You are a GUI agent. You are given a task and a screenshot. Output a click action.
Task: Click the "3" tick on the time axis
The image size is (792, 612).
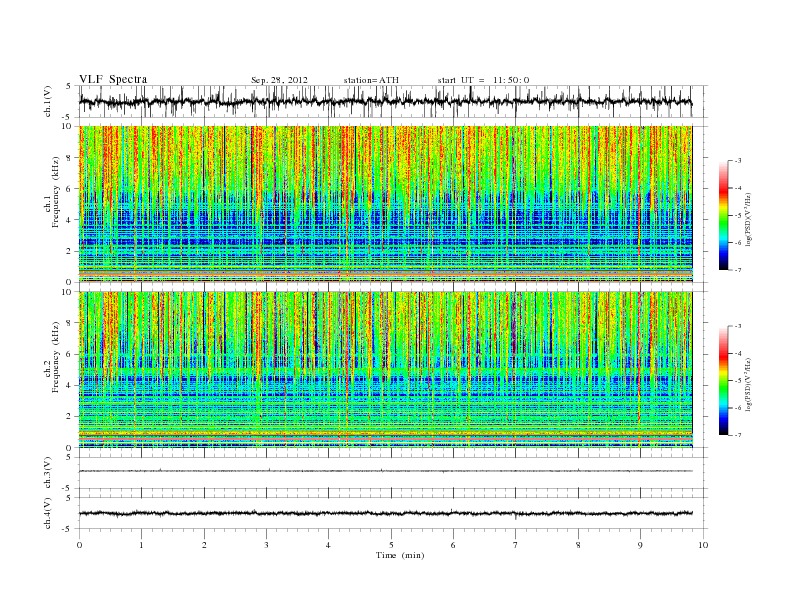pyautogui.click(x=266, y=545)
